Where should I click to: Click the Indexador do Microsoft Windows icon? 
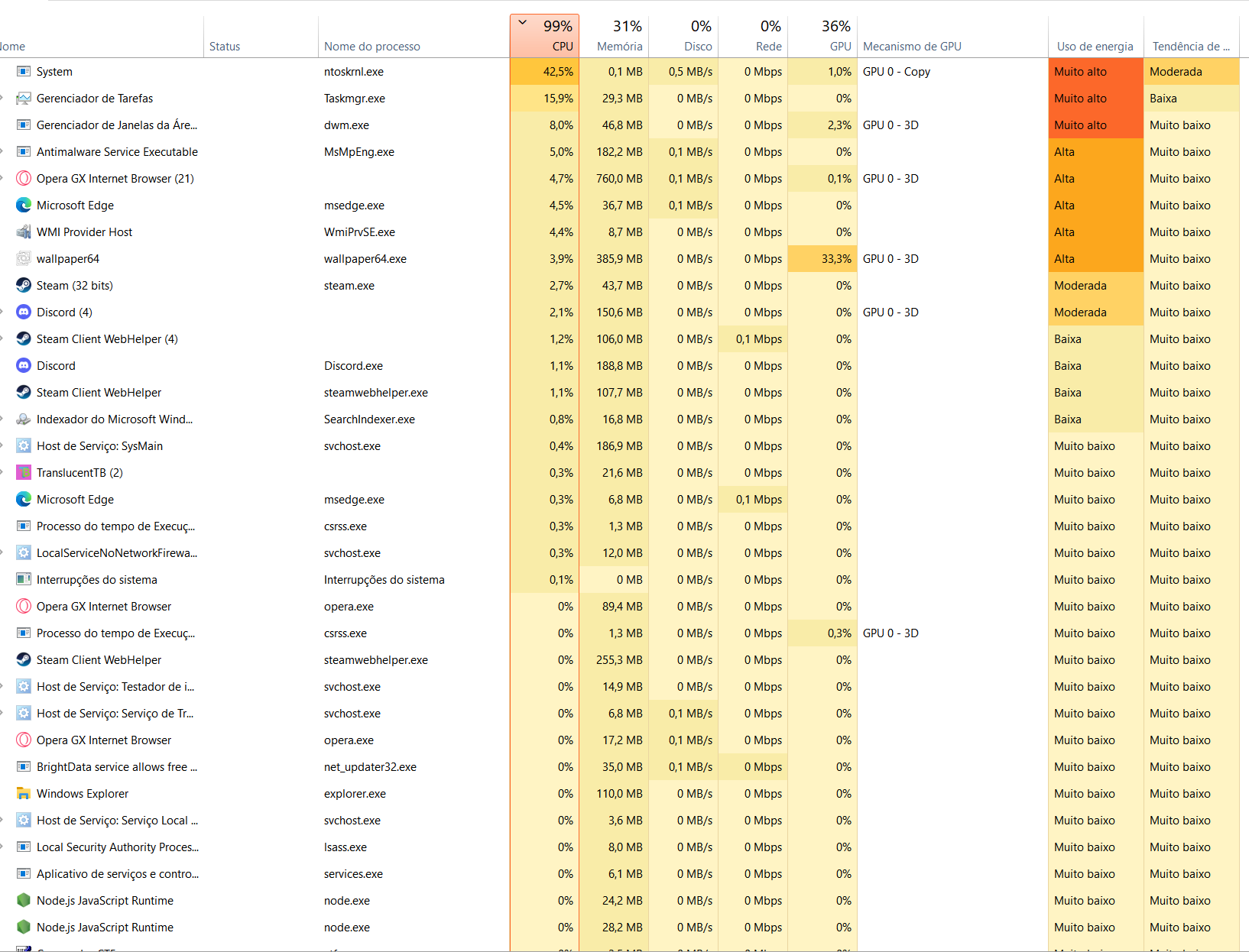click(x=24, y=419)
